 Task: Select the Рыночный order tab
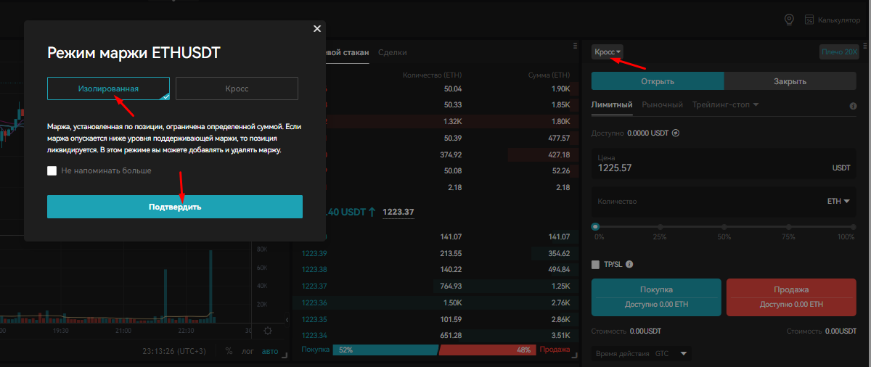662,104
